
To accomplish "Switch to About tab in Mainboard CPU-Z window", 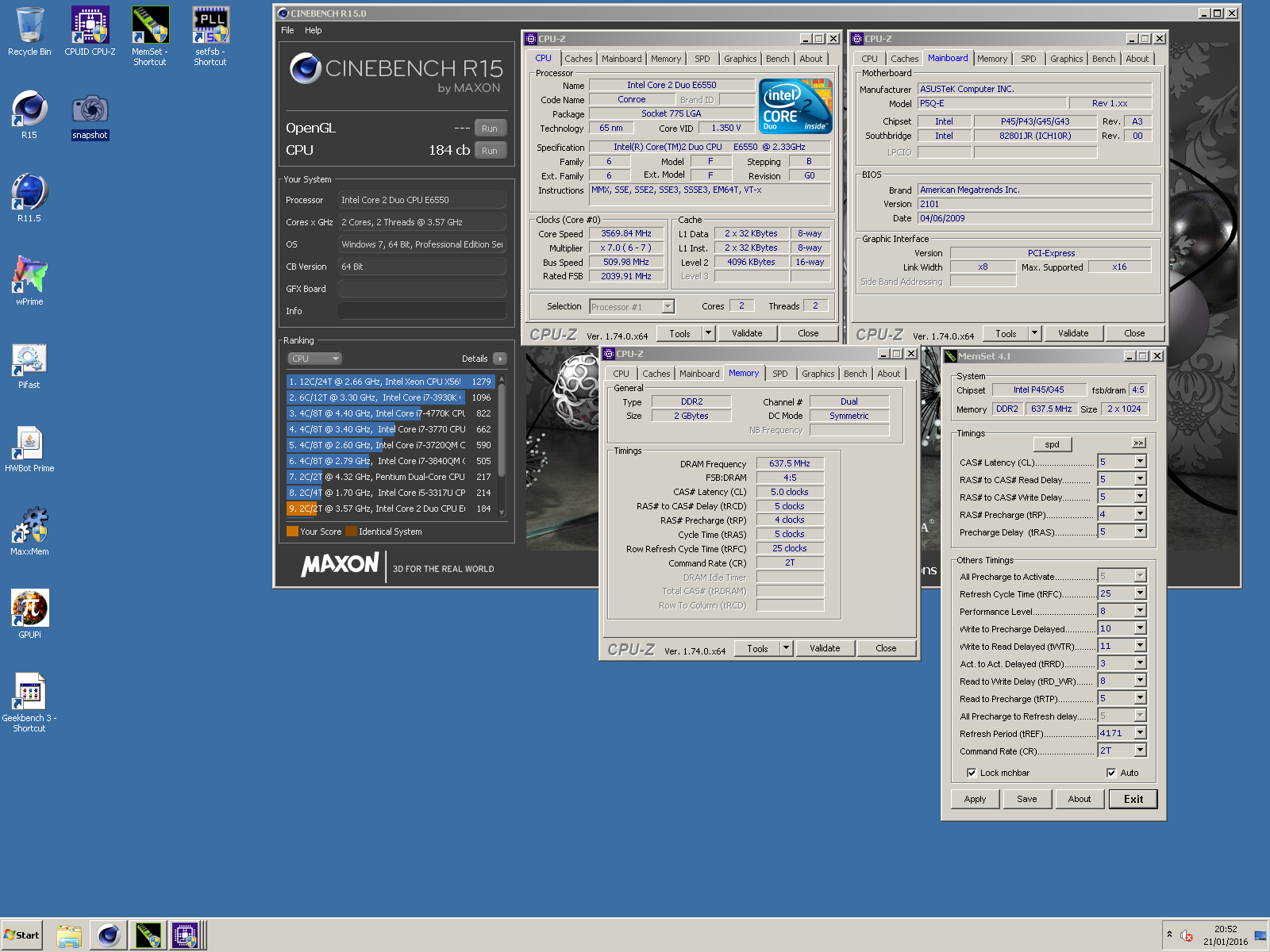I will pos(1137,59).
